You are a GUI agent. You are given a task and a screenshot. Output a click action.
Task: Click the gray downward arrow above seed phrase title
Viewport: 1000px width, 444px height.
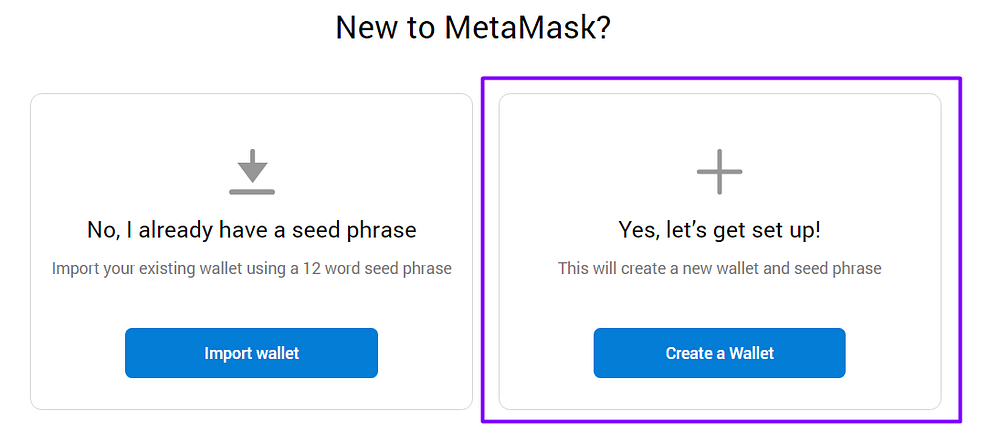click(x=251, y=165)
